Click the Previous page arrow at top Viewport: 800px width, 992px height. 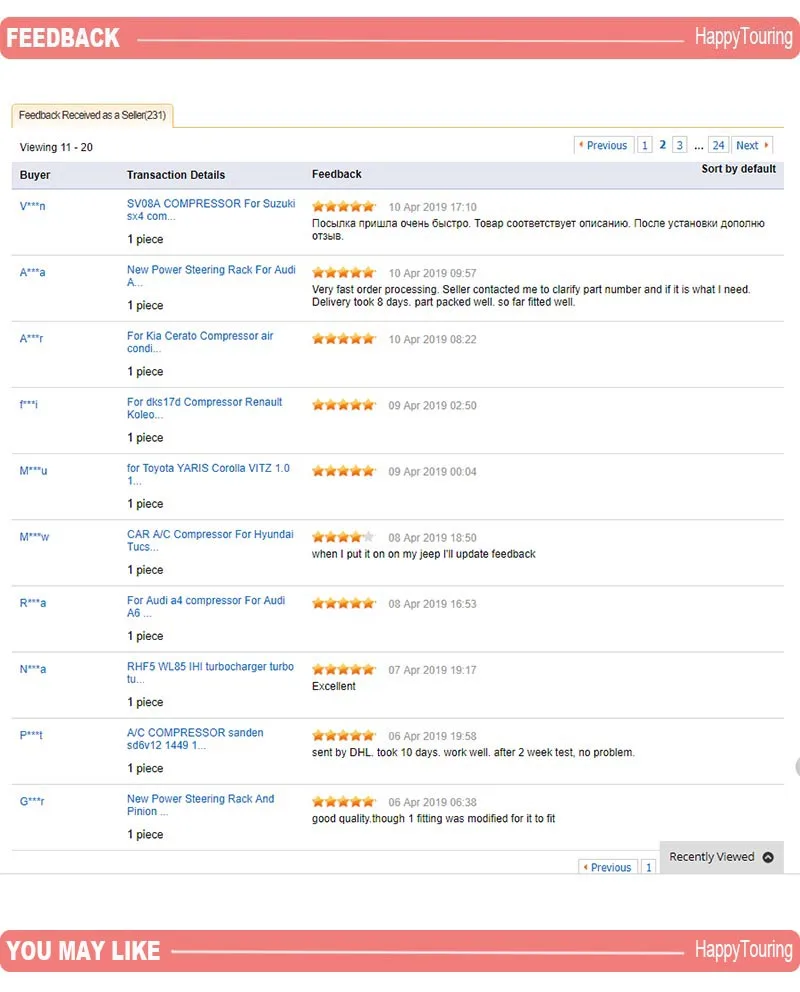(602, 146)
